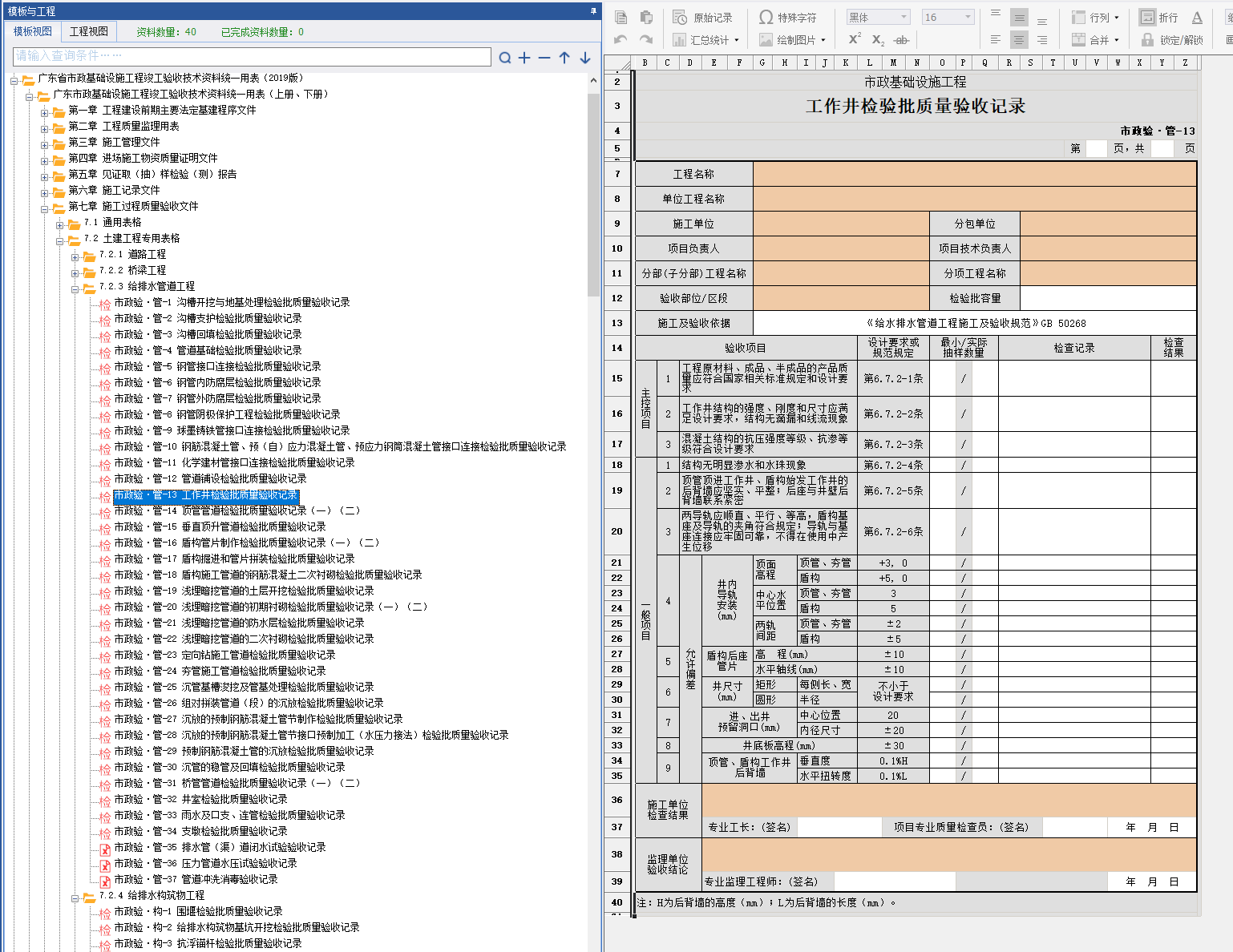Viewport: 1233px width, 952px height.
Task: Select 第二章 工程质量监理用表
Action: (x=123, y=126)
